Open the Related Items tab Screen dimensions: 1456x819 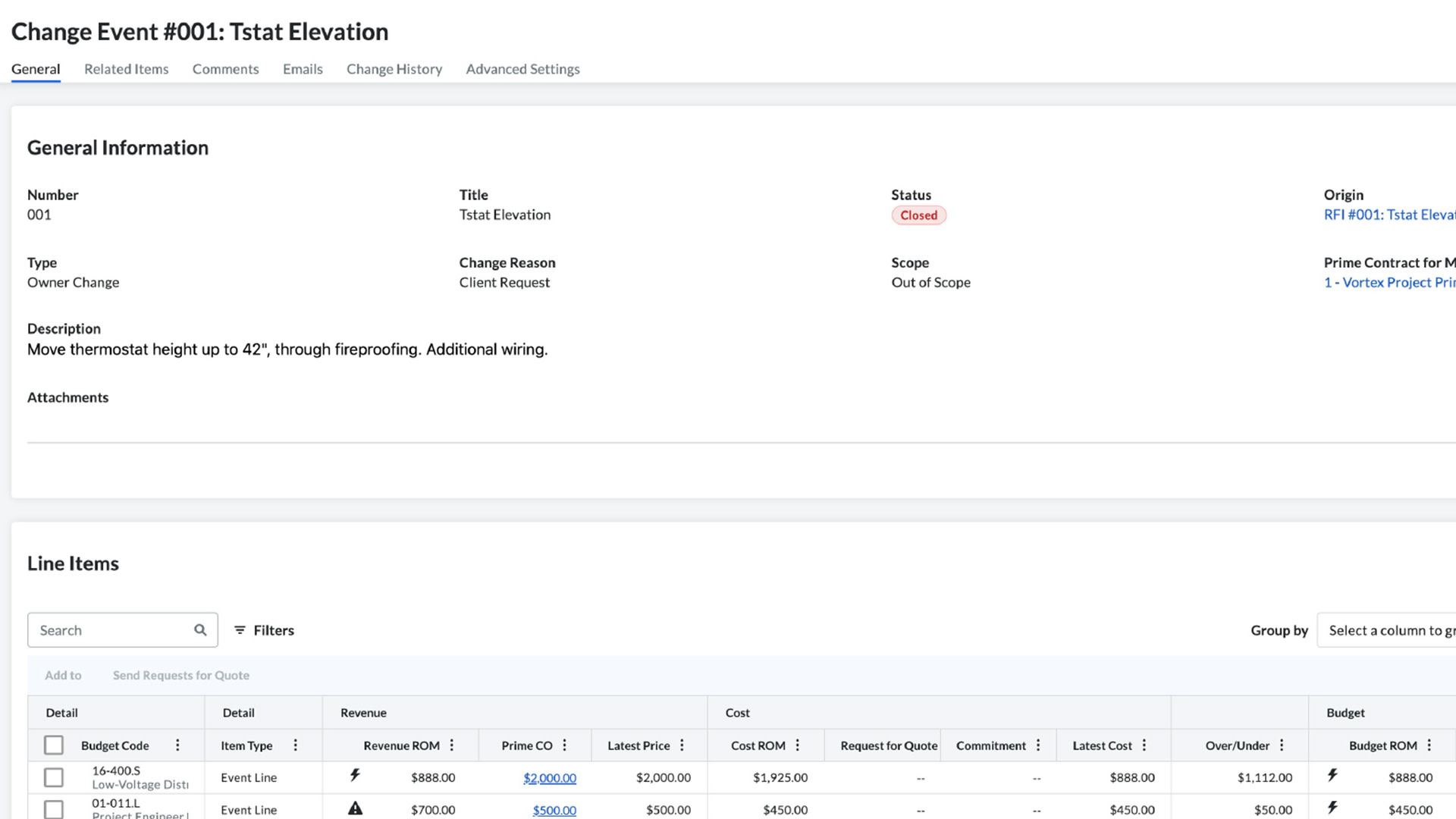126,68
